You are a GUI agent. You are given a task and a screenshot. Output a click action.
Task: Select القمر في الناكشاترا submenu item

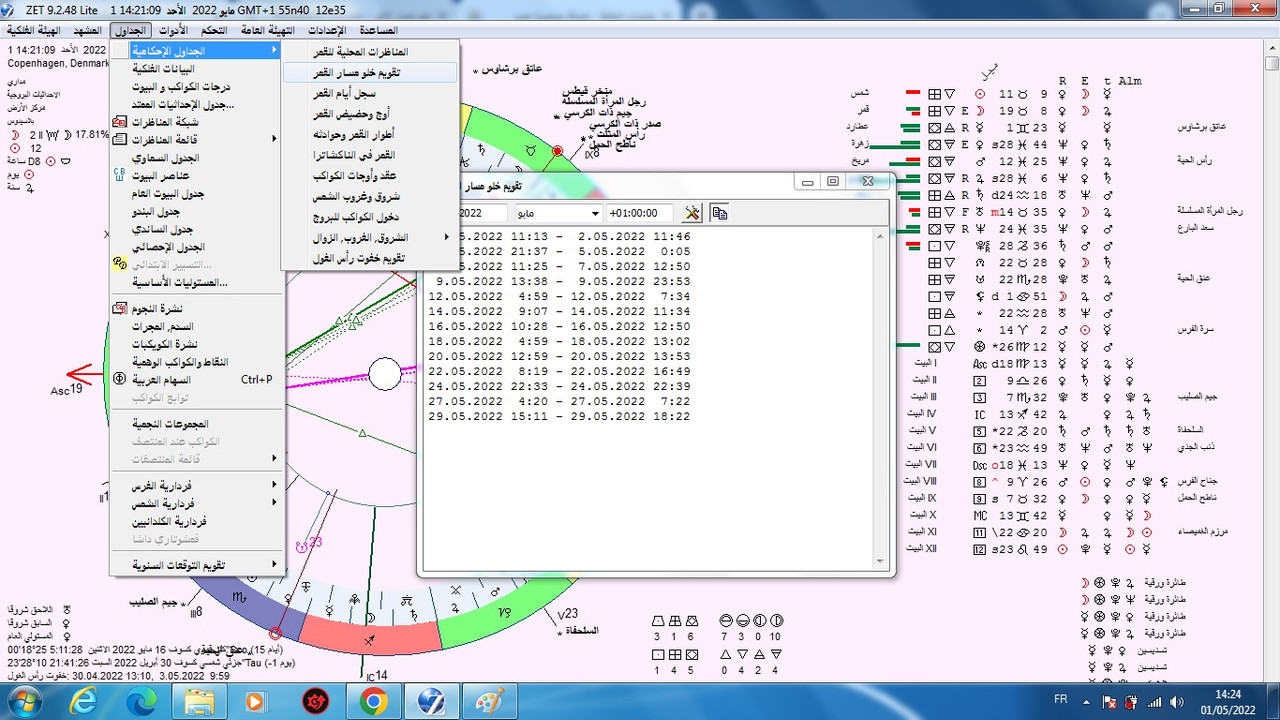(369, 155)
